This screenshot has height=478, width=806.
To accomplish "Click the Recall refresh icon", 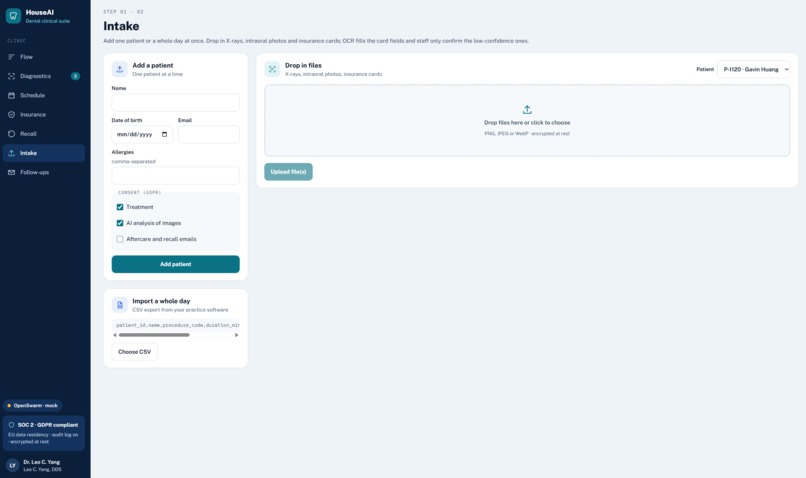I will (x=11, y=134).
